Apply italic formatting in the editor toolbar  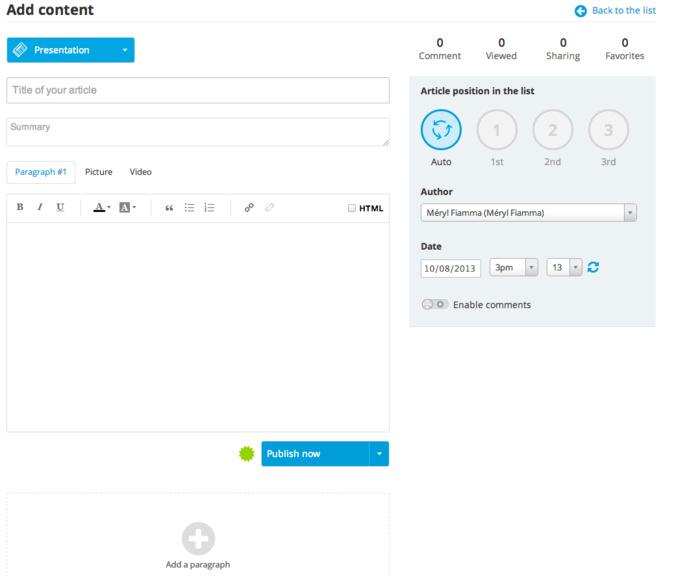(40, 208)
